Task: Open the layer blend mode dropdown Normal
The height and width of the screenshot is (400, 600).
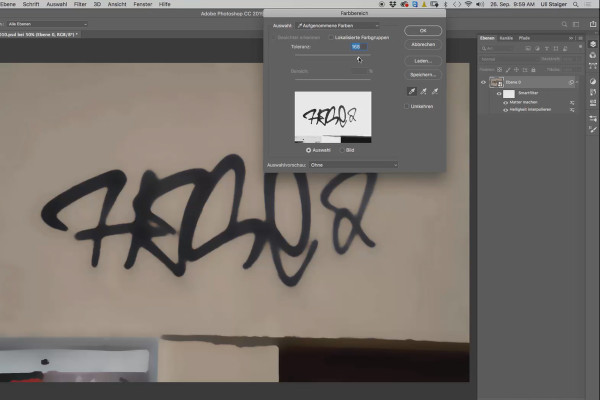Action: (x=509, y=59)
